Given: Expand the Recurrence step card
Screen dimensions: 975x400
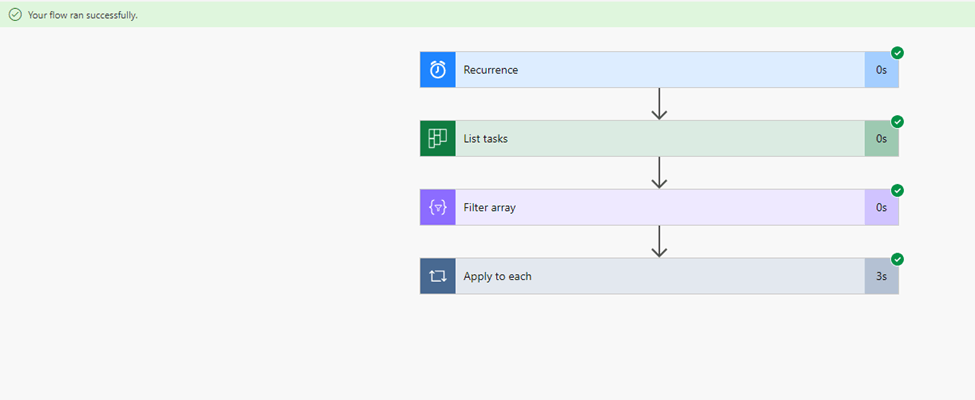Looking at the screenshot, I should tap(660, 70).
